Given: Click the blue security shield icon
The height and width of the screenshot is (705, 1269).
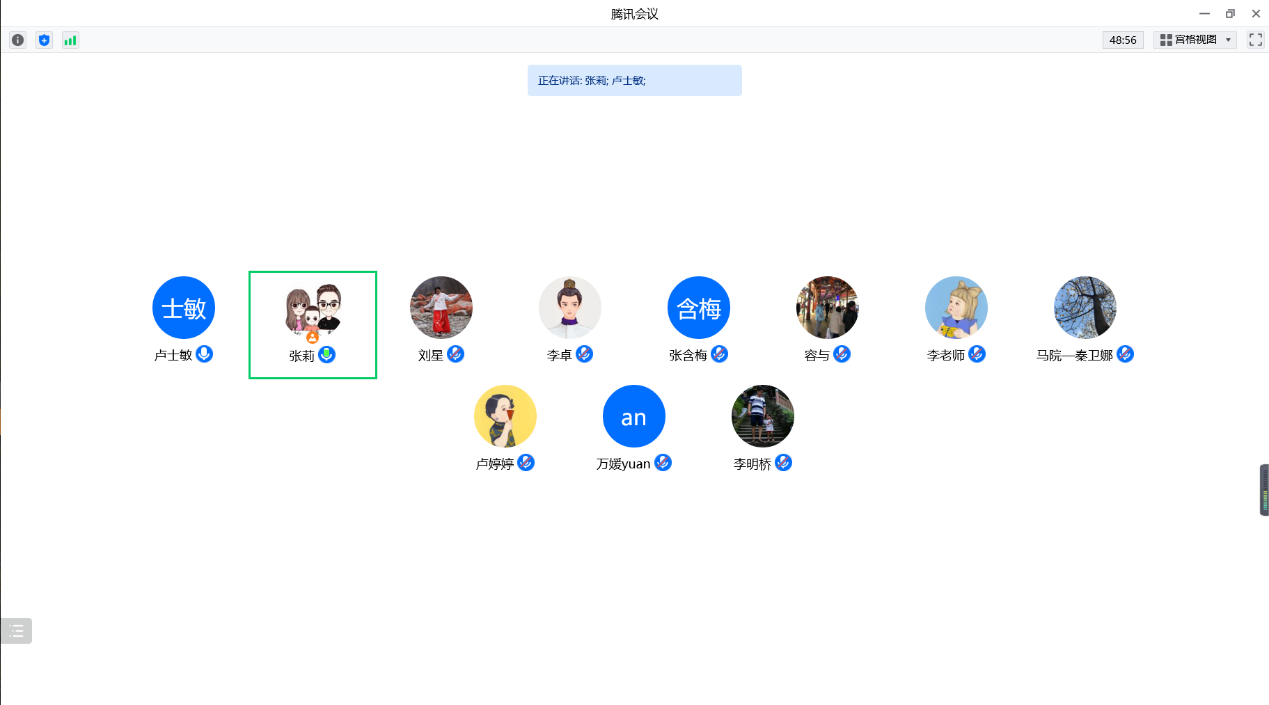Looking at the screenshot, I should (x=44, y=40).
